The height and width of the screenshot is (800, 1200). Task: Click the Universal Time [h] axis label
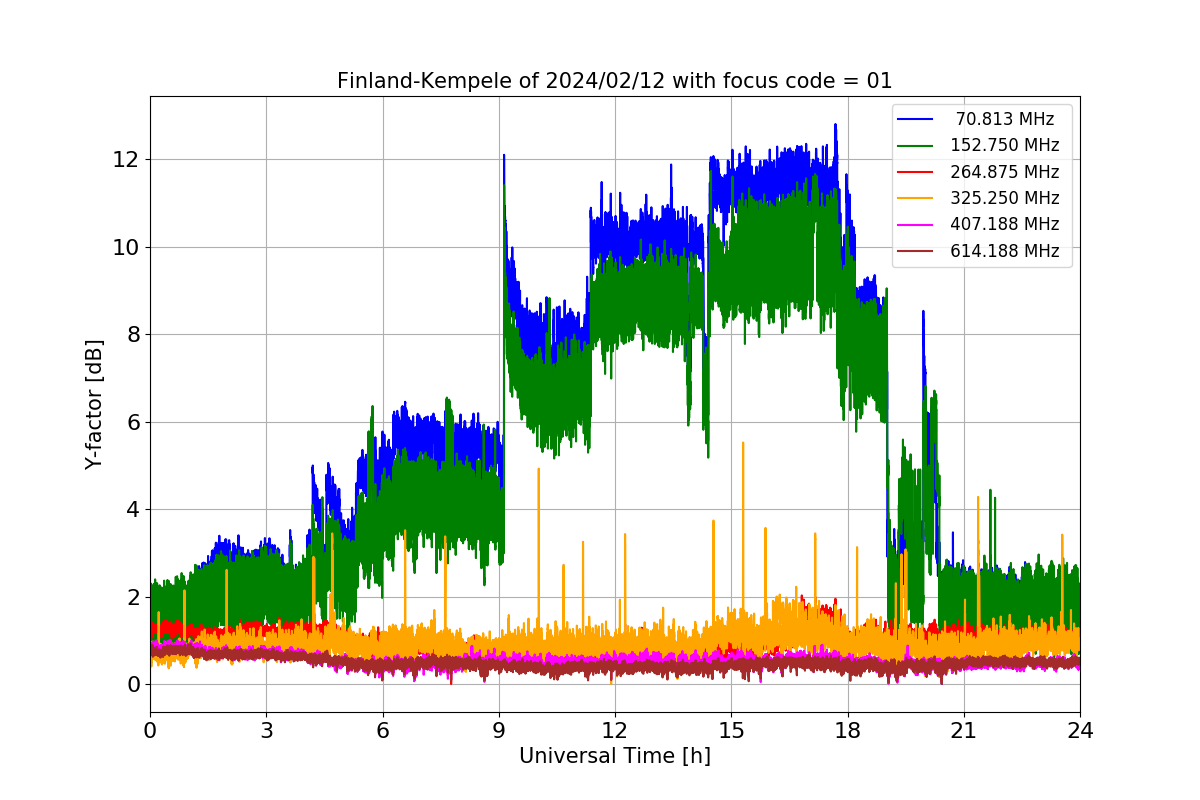615,757
